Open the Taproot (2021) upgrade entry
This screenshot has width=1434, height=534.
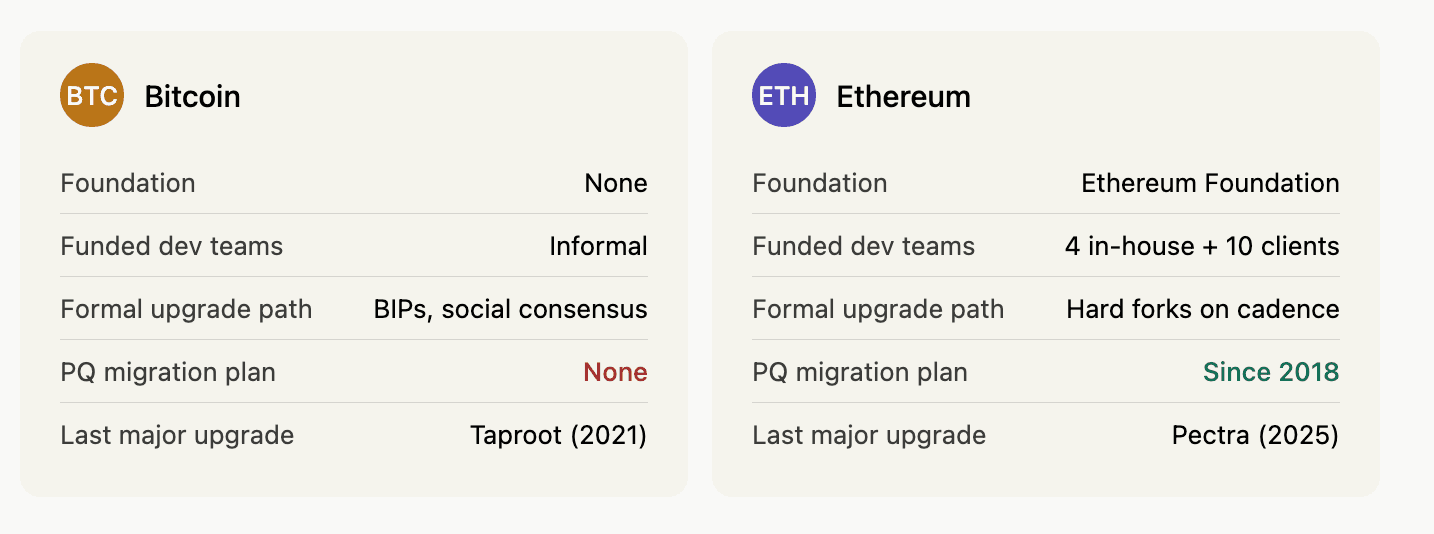[558, 435]
